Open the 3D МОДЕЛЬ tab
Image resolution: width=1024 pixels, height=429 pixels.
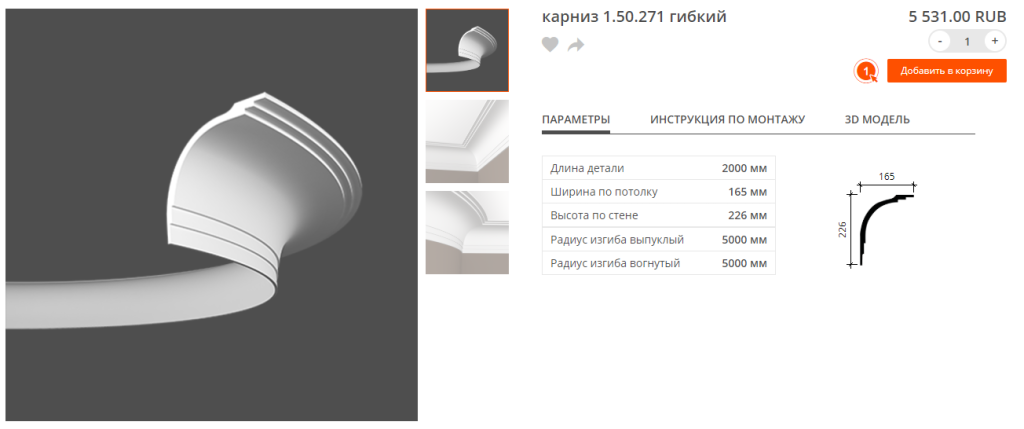coord(877,119)
